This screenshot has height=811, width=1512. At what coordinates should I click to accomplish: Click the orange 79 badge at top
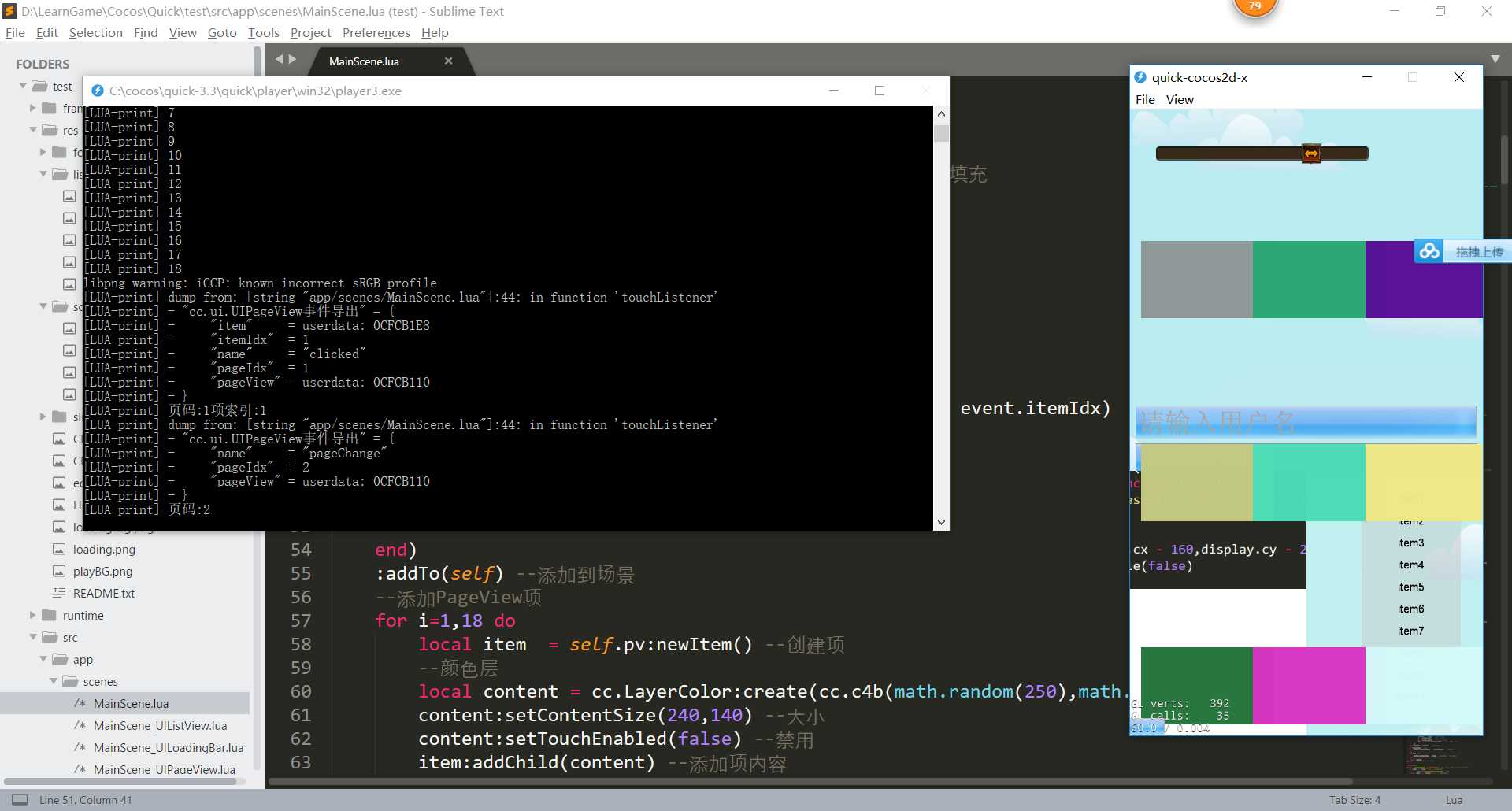(1254, 7)
